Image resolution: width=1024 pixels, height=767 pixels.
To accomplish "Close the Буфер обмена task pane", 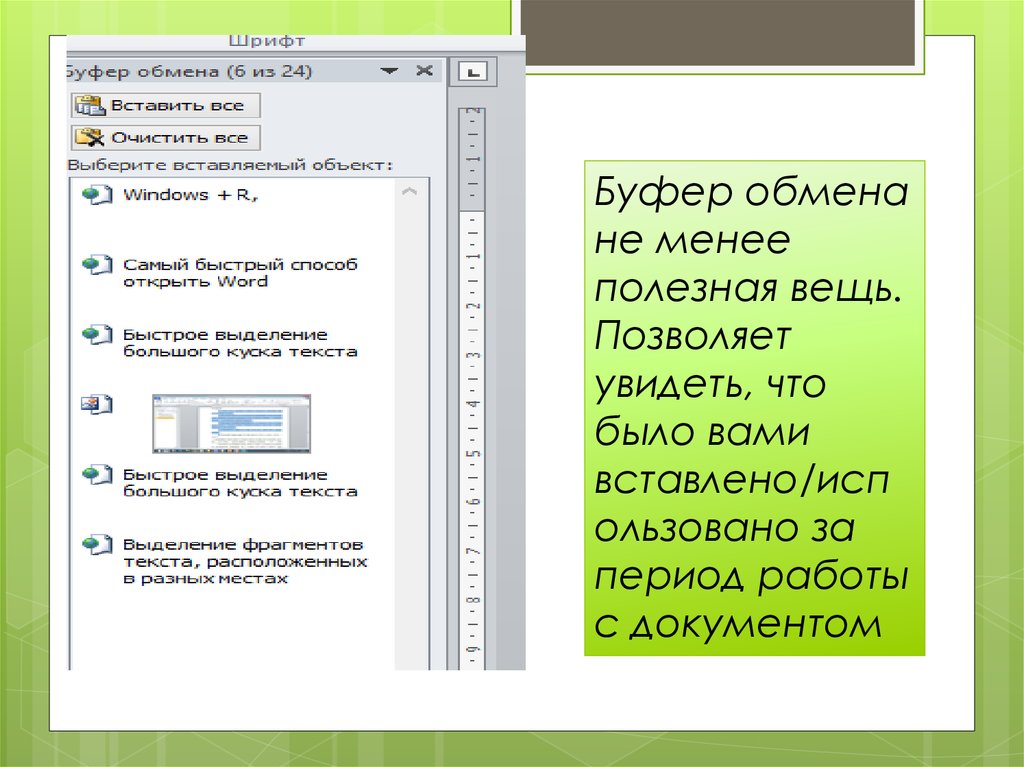I will 424,71.
